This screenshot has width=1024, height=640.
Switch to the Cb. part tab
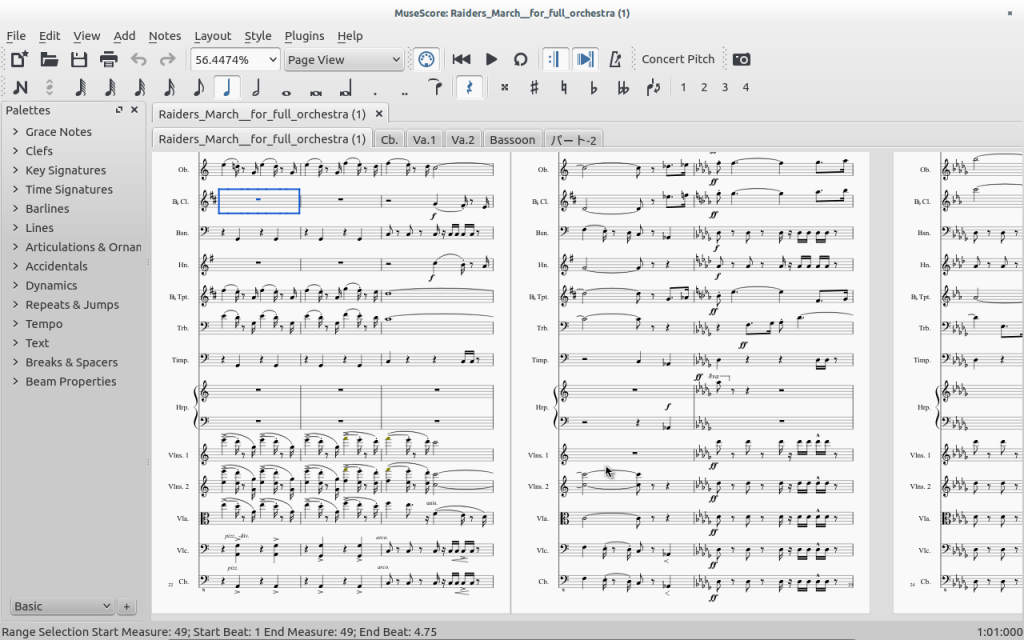[x=389, y=140]
